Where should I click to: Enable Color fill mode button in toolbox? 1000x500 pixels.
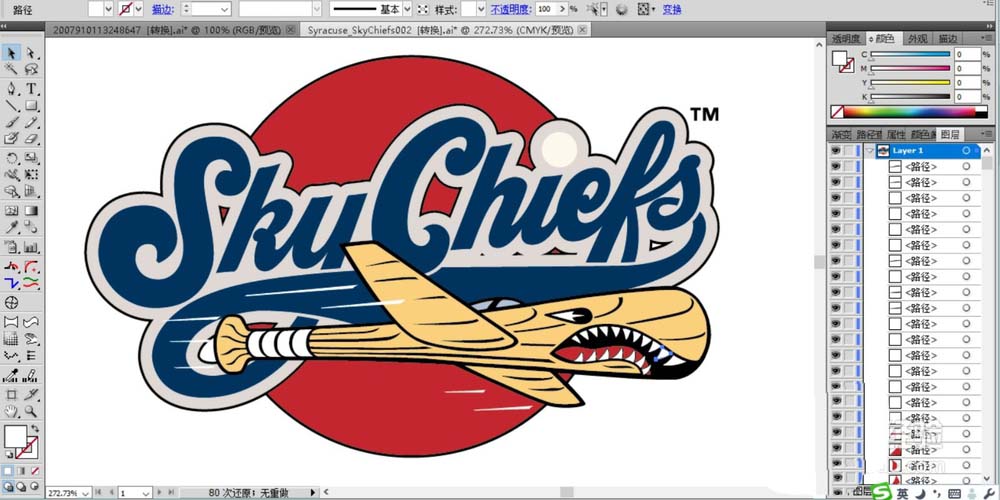click(8, 471)
